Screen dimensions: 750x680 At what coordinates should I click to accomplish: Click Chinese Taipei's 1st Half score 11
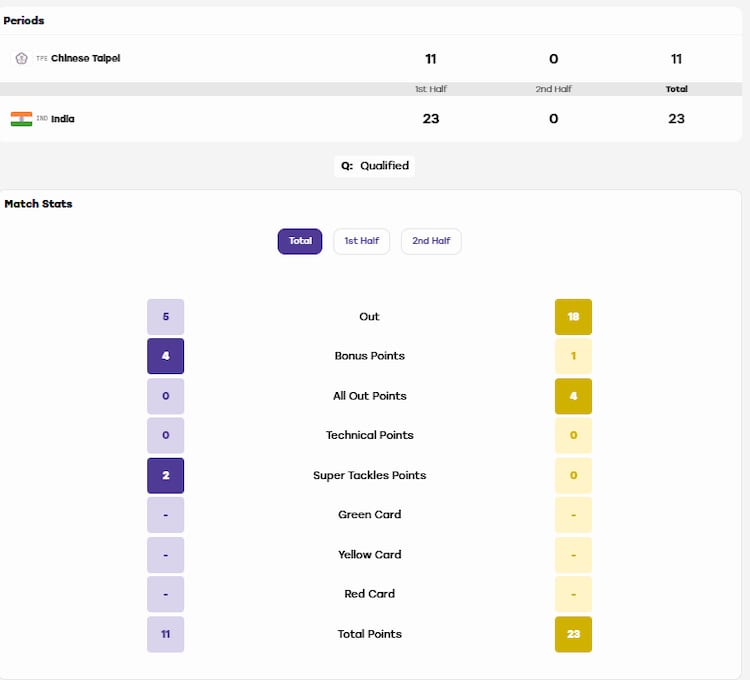(x=430, y=59)
